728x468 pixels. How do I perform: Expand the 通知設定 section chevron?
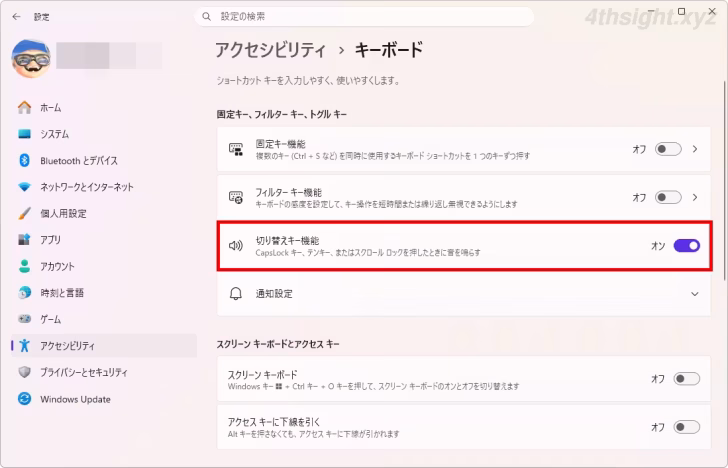(695, 294)
